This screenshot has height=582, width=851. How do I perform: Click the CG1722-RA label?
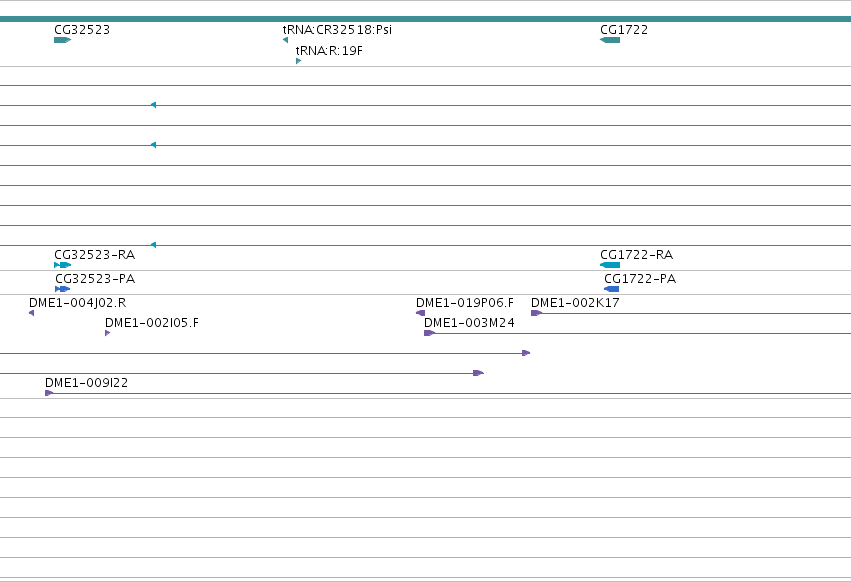click(x=637, y=255)
